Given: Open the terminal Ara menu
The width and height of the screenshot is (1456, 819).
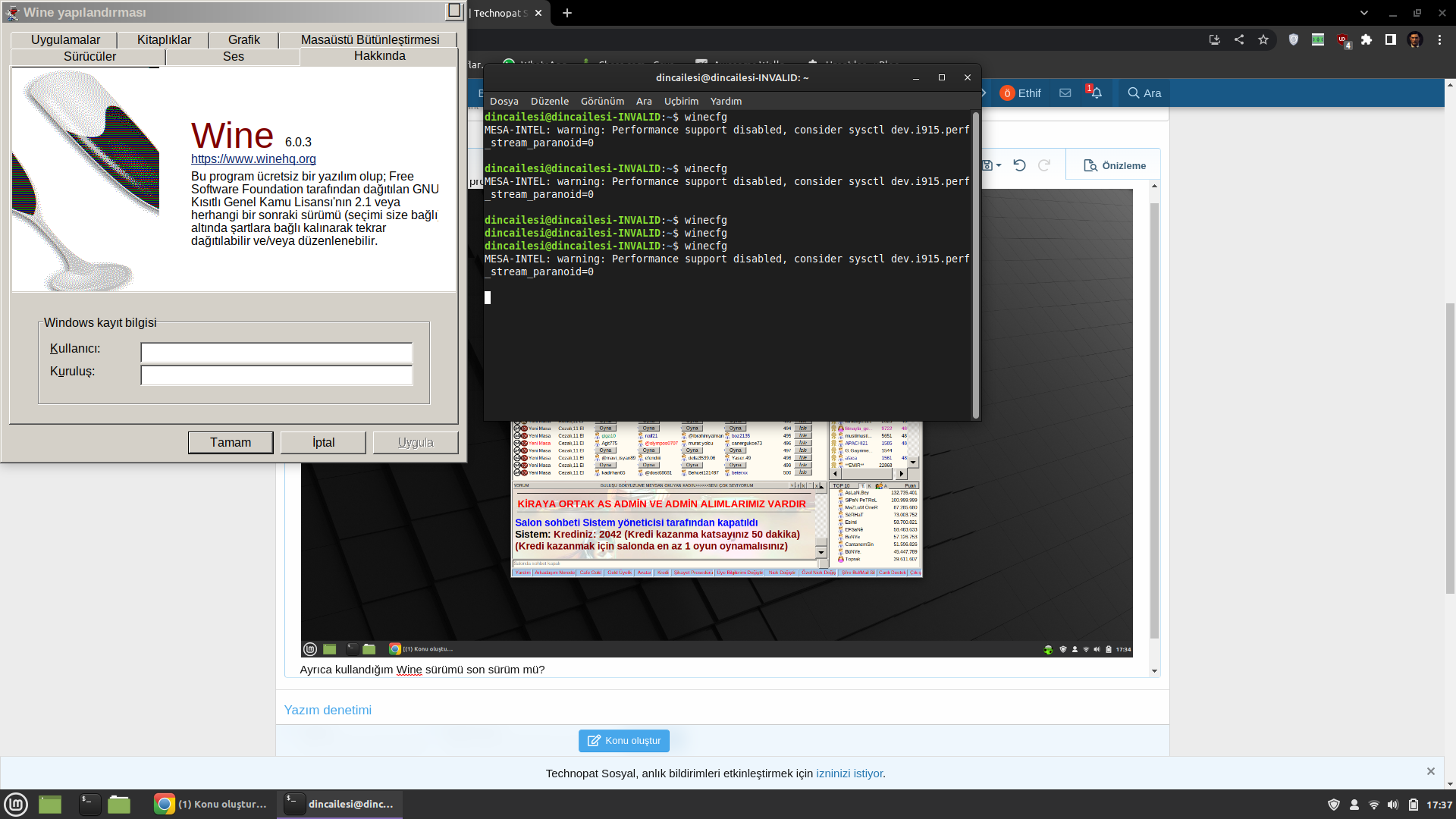Looking at the screenshot, I should point(644,101).
